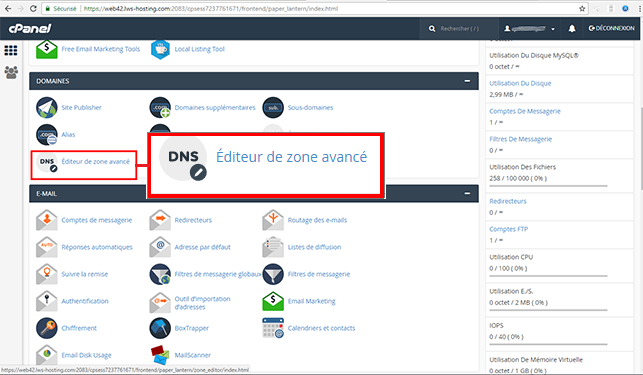
Task: Click the IOPS usage bar
Action: pos(548,345)
